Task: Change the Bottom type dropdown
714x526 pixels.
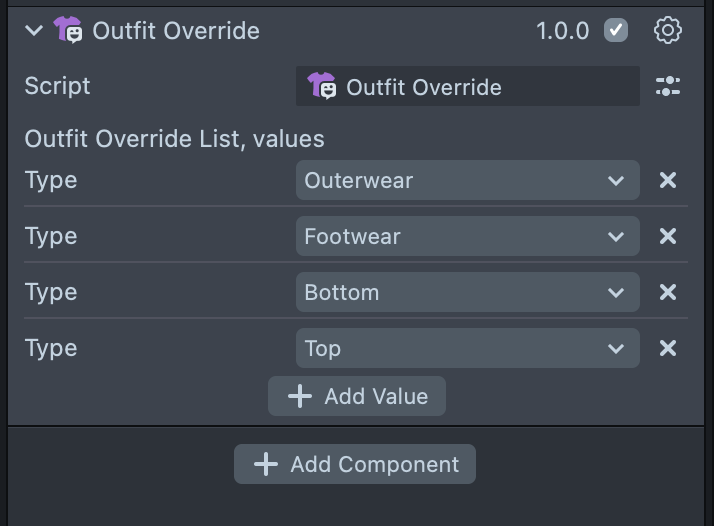Action: pos(467,292)
